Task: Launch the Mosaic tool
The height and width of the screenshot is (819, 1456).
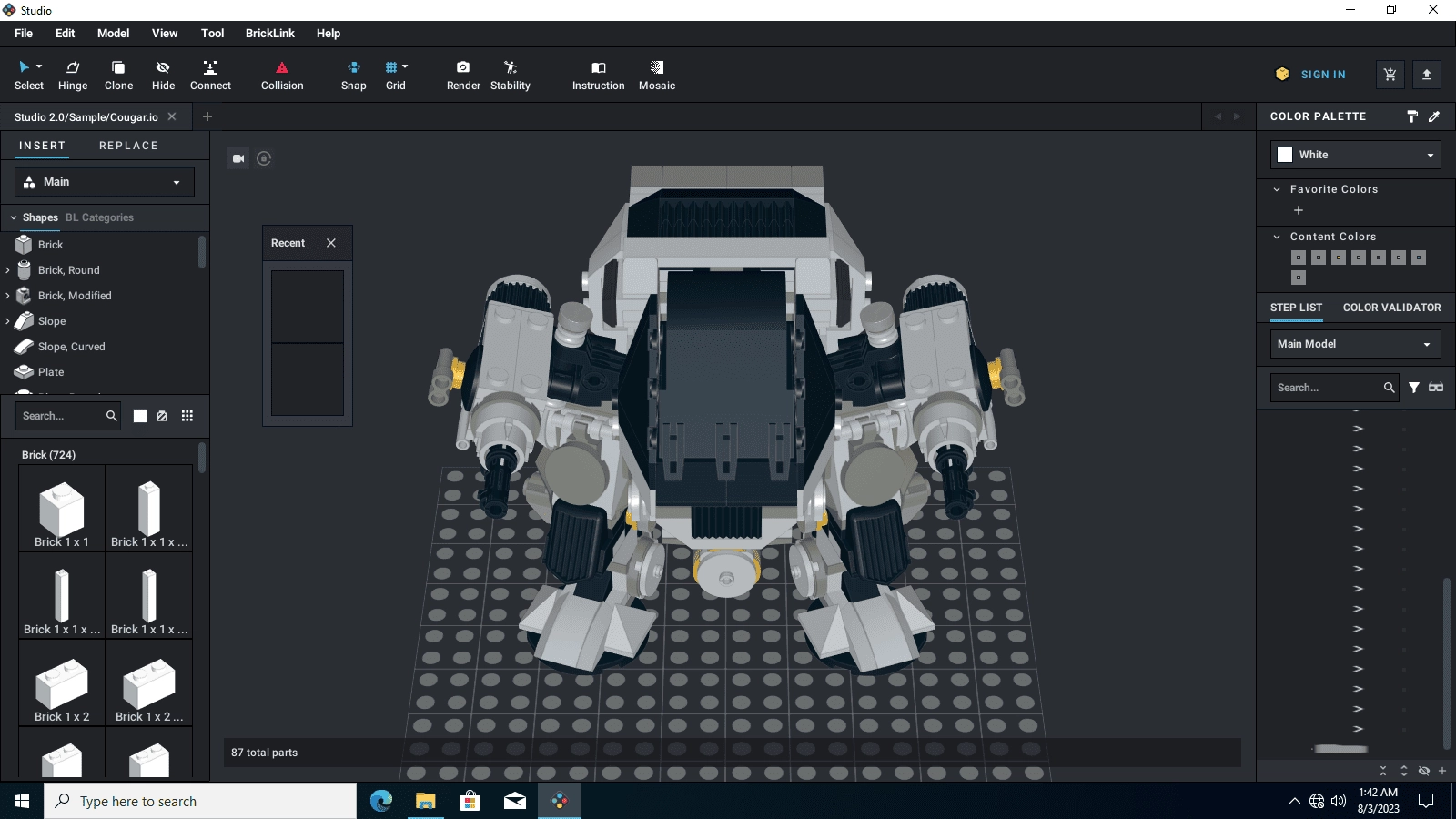Action: (x=657, y=76)
